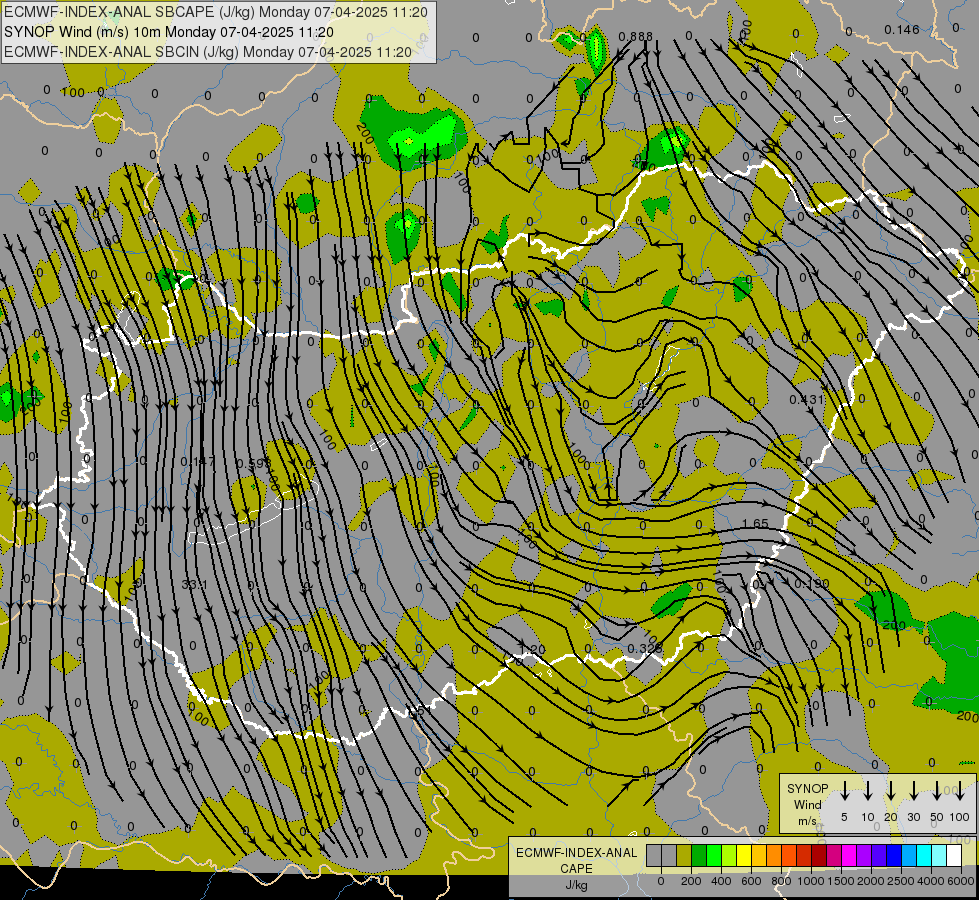Click the 0.598 value on the map
The height and width of the screenshot is (900, 979).
pyautogui.click(x=253, y=463)
